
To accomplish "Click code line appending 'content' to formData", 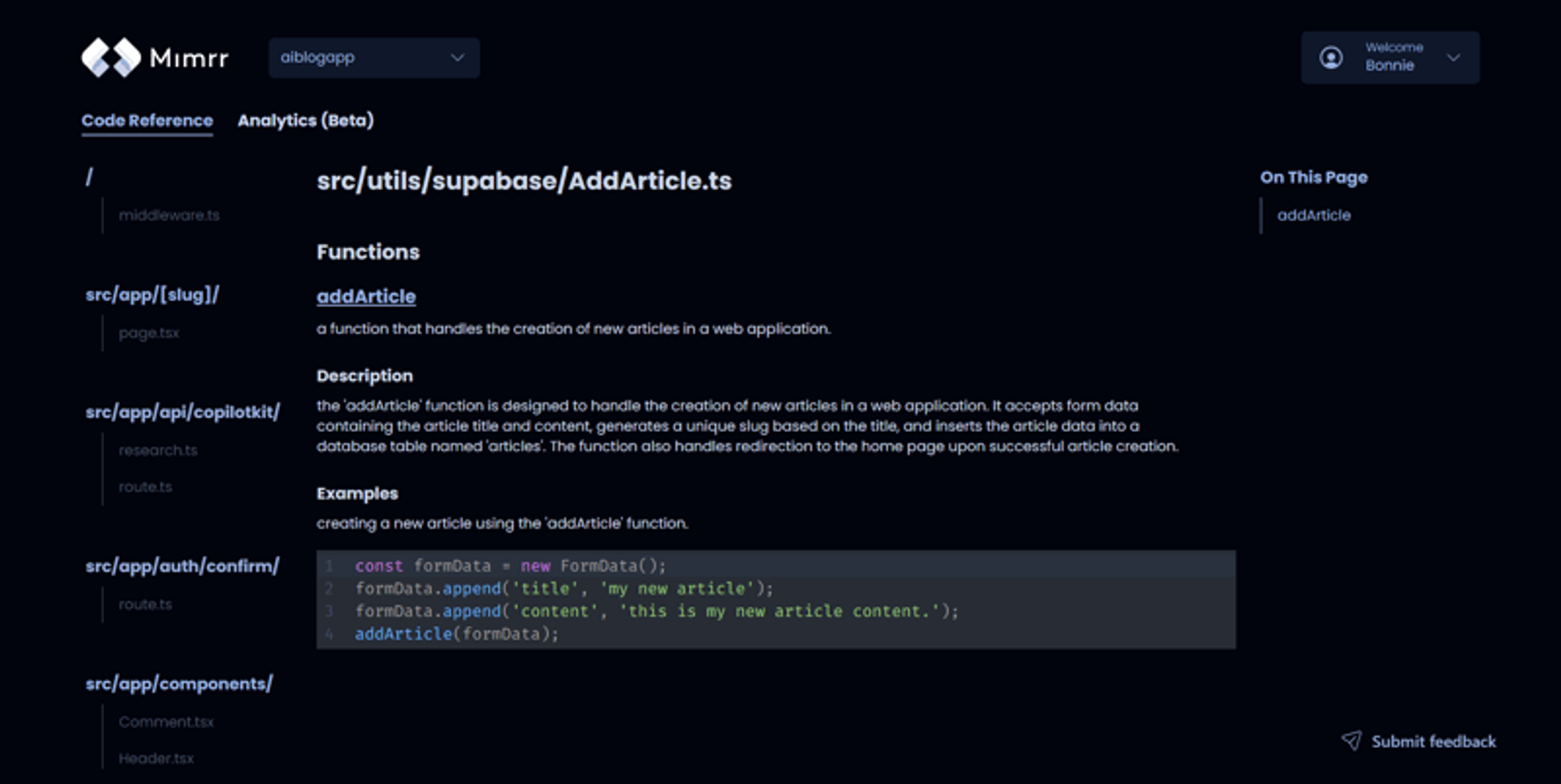I will 656,611.
